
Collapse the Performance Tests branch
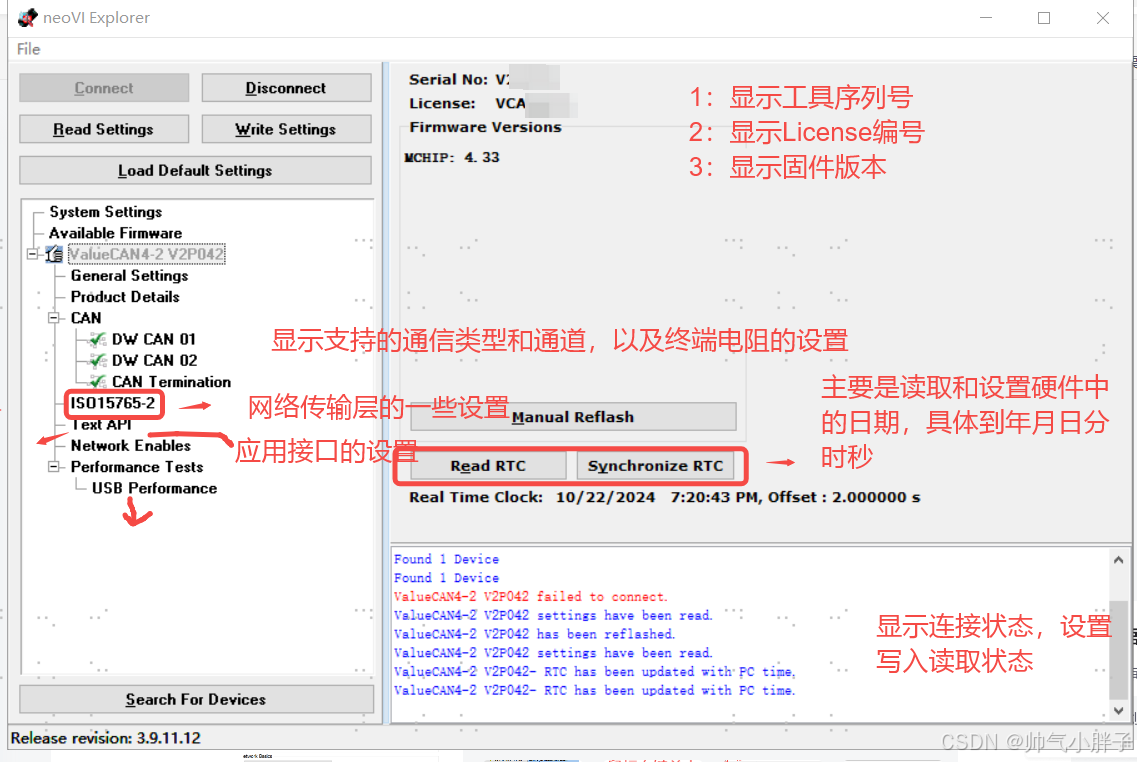click(x=53, y=467)
